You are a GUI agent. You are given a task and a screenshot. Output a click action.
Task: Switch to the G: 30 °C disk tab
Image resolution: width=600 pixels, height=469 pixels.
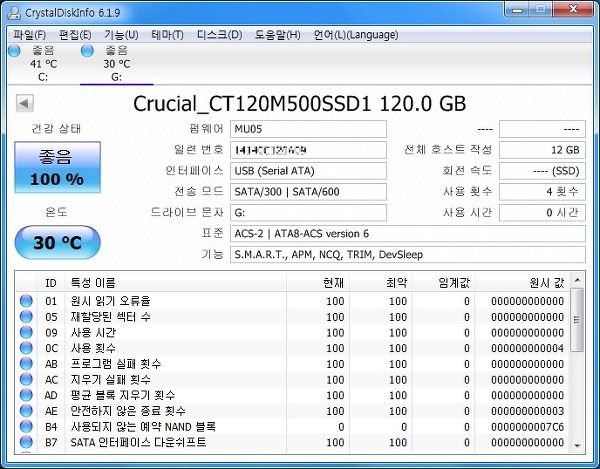point(117,64)
